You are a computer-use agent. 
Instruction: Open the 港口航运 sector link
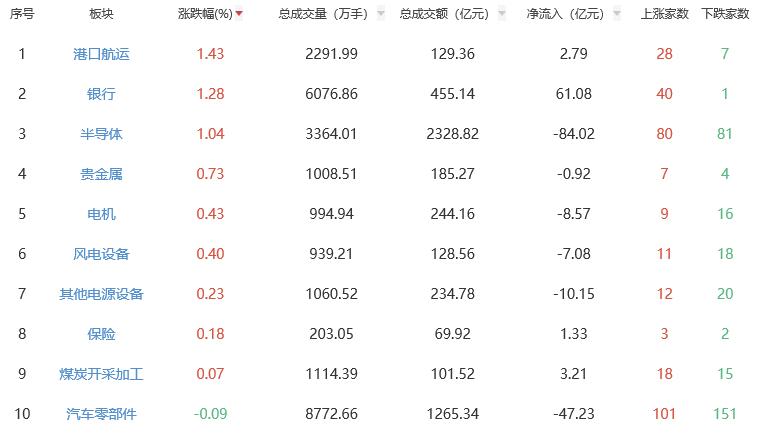point(101,54)
